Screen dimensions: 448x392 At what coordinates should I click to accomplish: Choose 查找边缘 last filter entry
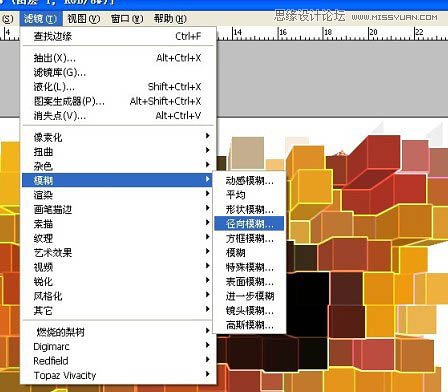pos(118,36)
